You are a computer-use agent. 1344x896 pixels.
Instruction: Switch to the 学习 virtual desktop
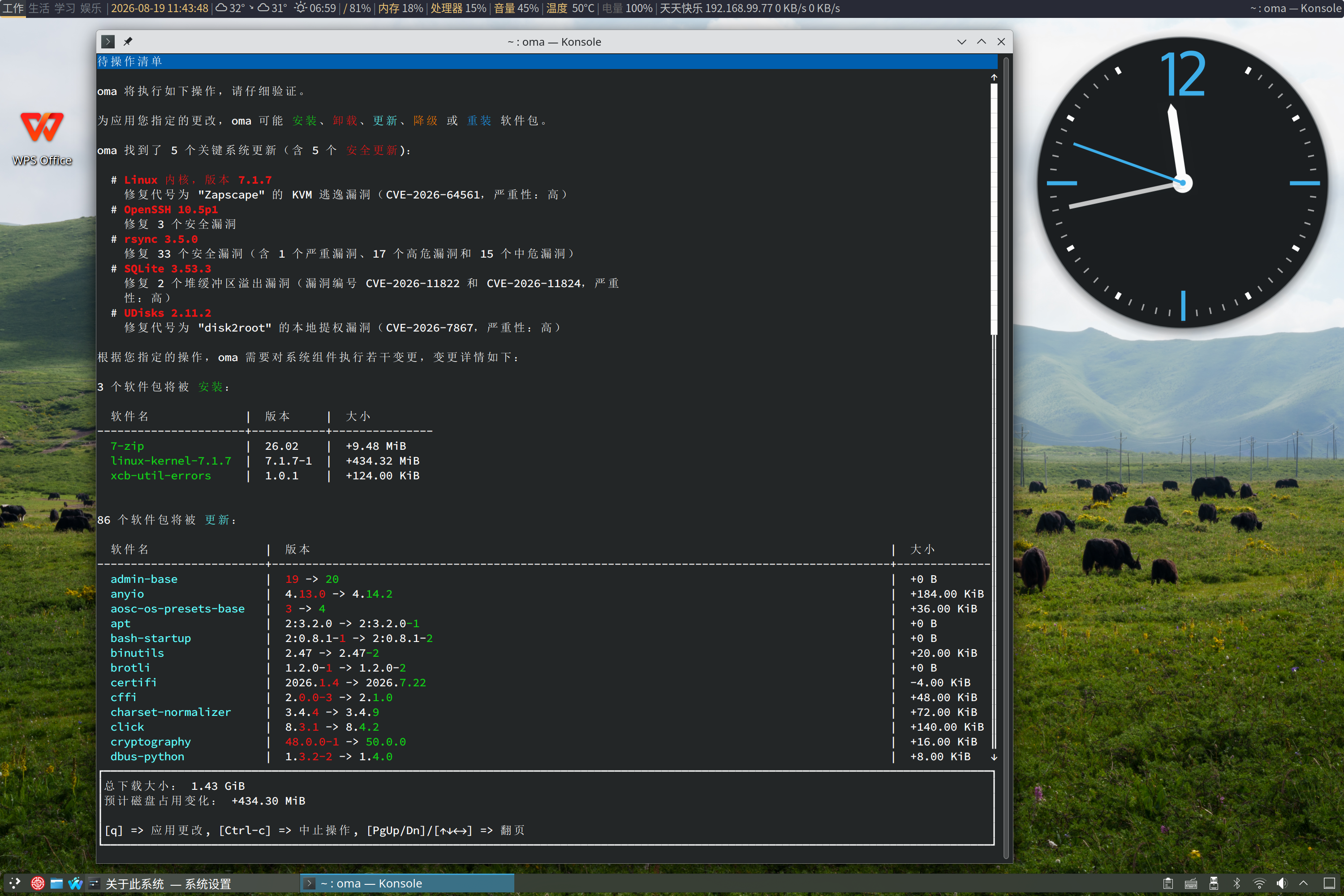[x=65, y=8]
